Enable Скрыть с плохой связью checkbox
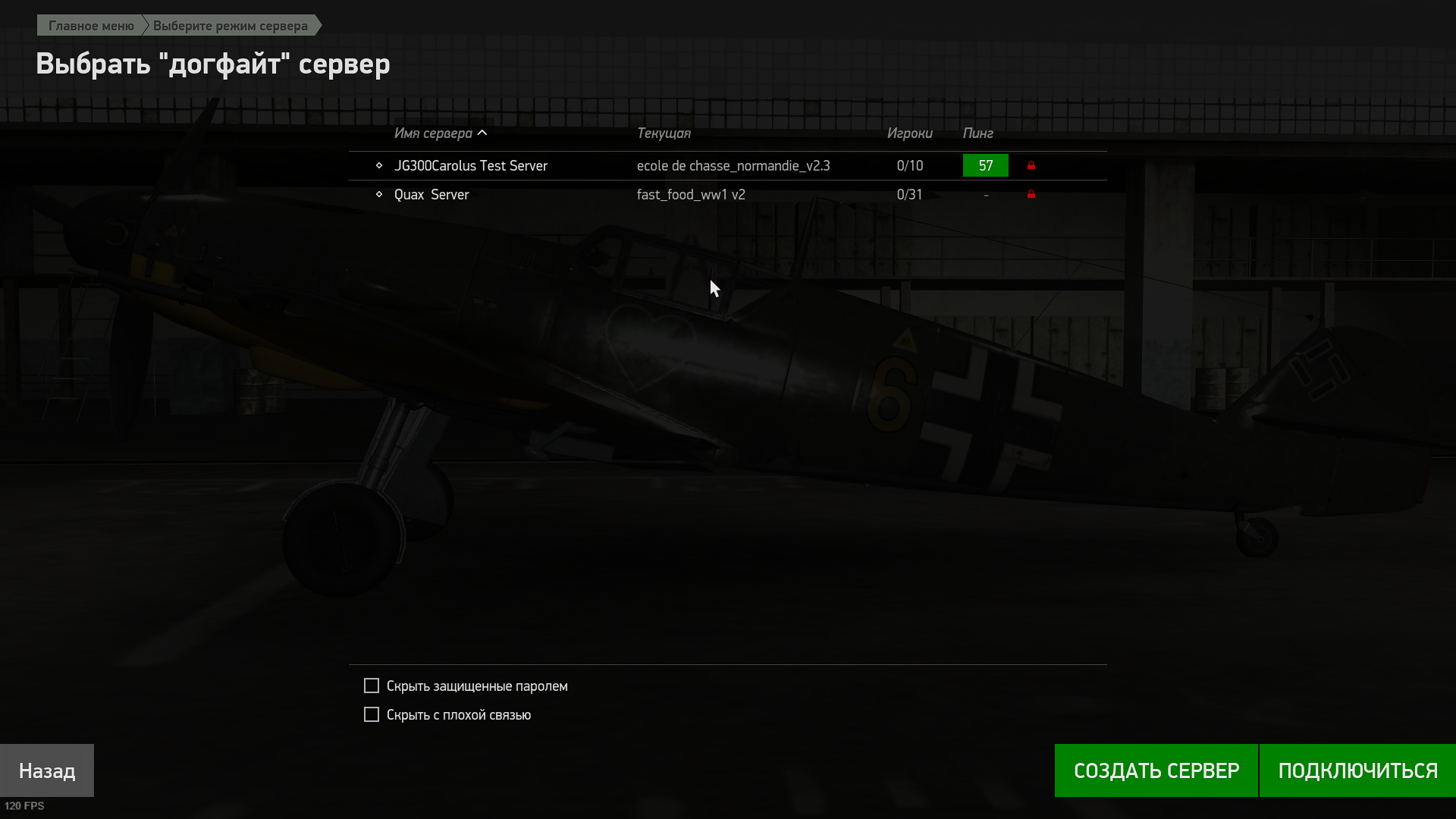The image size is (1456, 819). coord(372,714)
